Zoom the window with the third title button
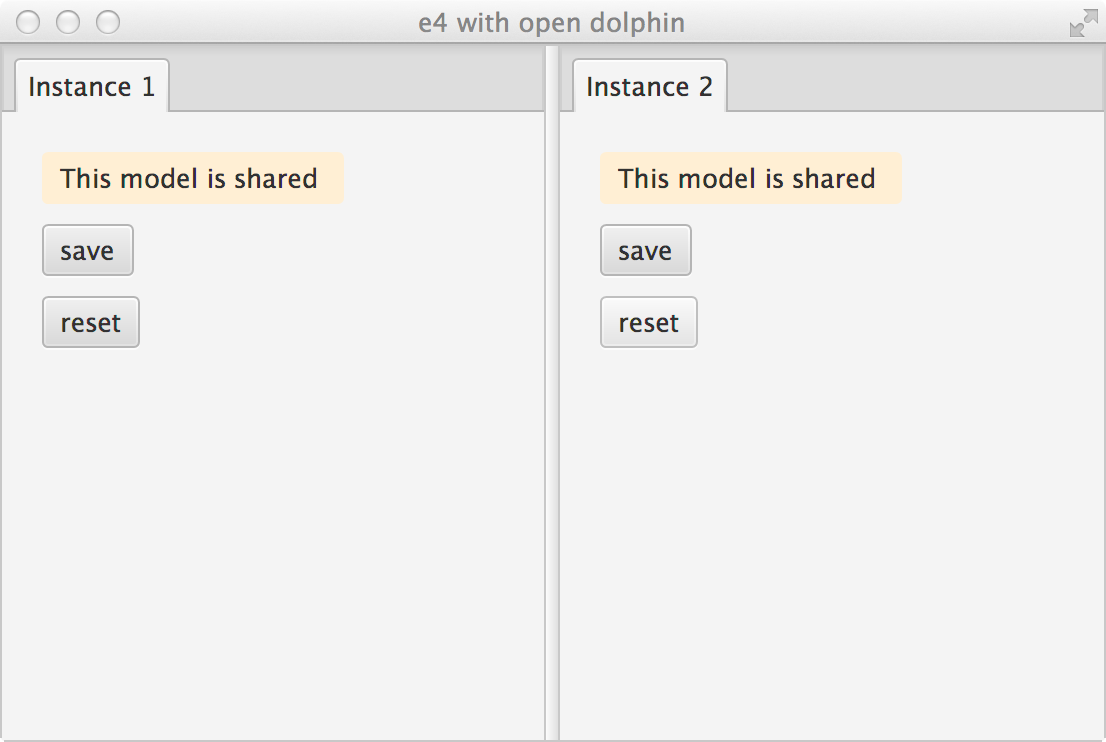The width and height of the screenshot is (1106, 742). tap(107, 22)
